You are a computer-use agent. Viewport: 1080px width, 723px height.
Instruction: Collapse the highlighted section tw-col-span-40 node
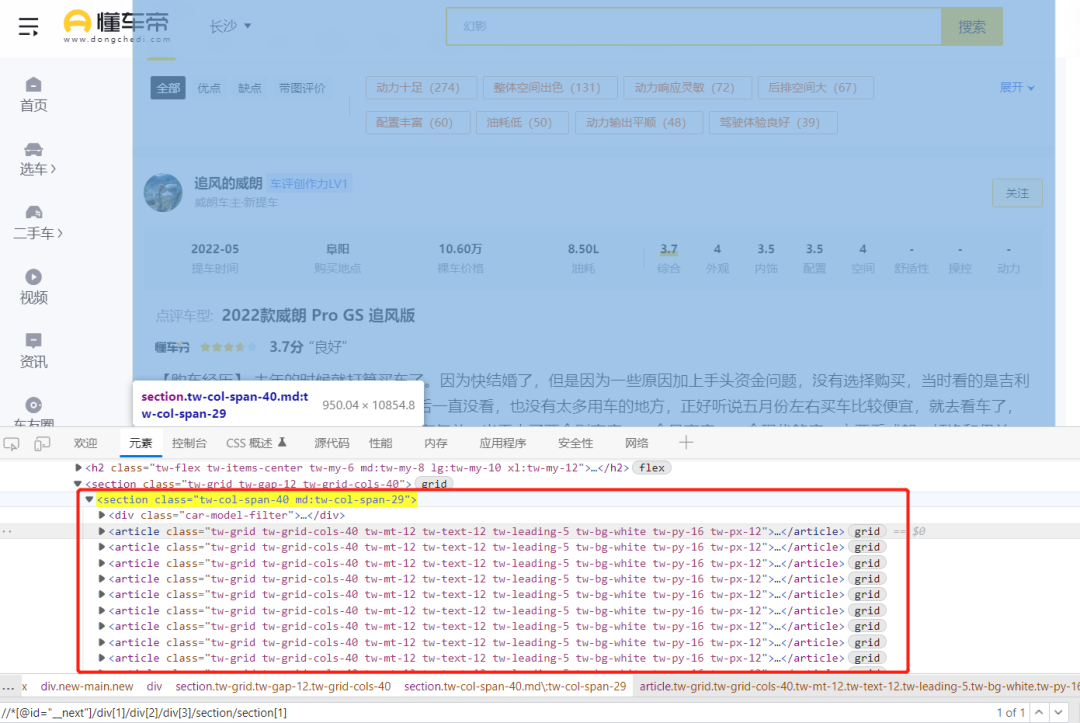[x=90, y=499]
